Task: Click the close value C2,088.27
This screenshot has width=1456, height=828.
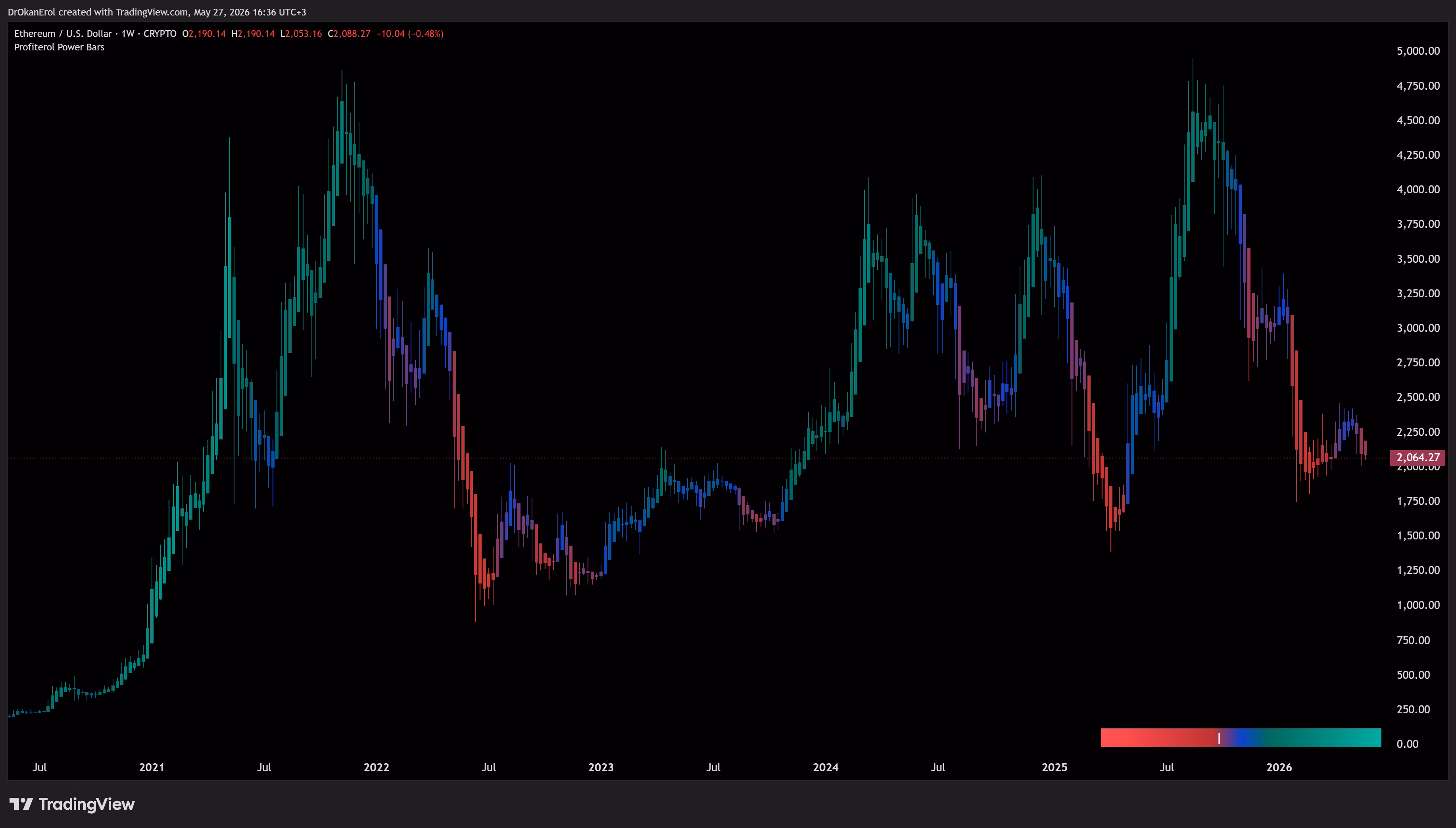Action: point(349,34)
